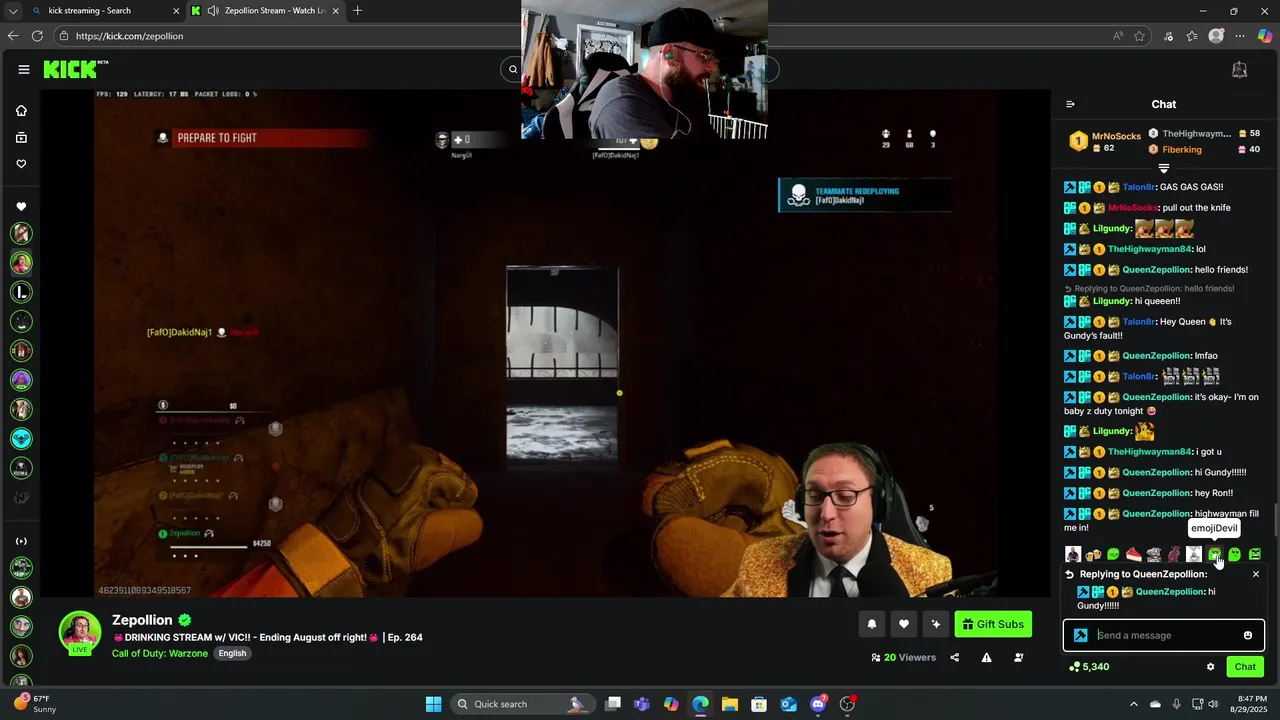Open the tab actions dropdown
The height and width of the screenshot is (720, 1280).
click(13, 11)
